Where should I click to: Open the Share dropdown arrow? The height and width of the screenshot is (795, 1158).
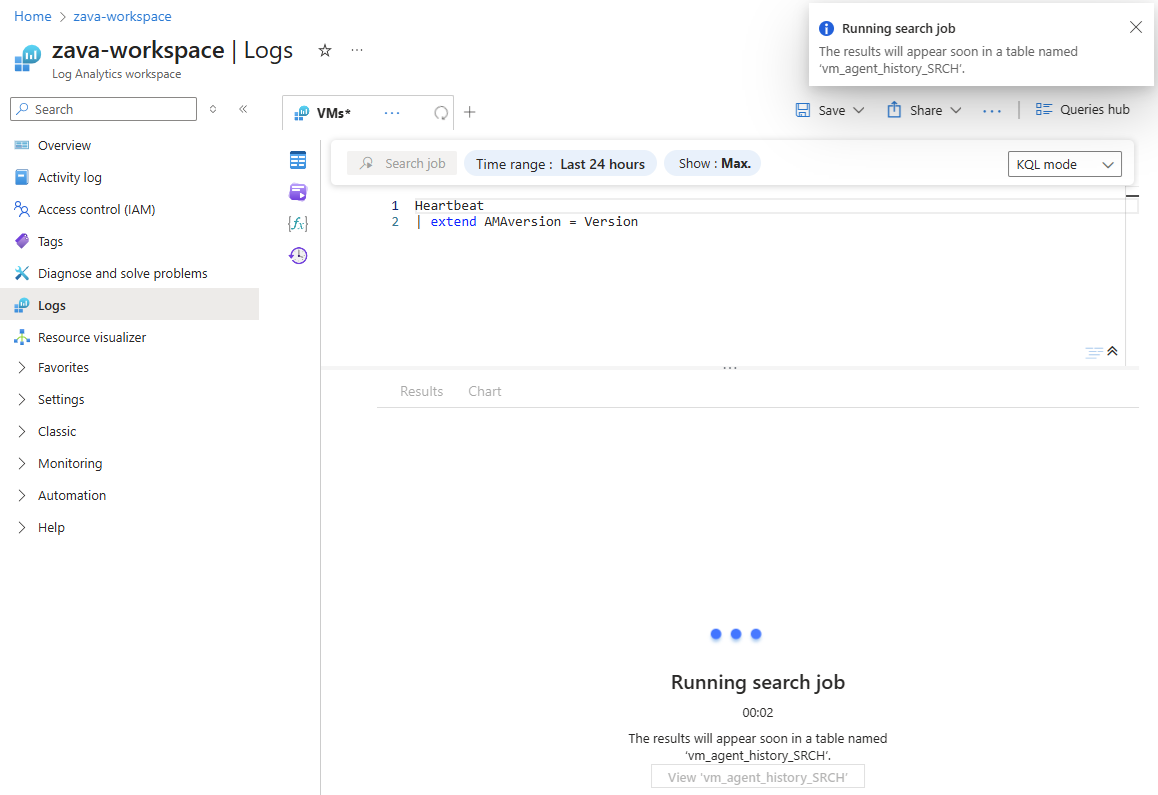pos(956,110)
